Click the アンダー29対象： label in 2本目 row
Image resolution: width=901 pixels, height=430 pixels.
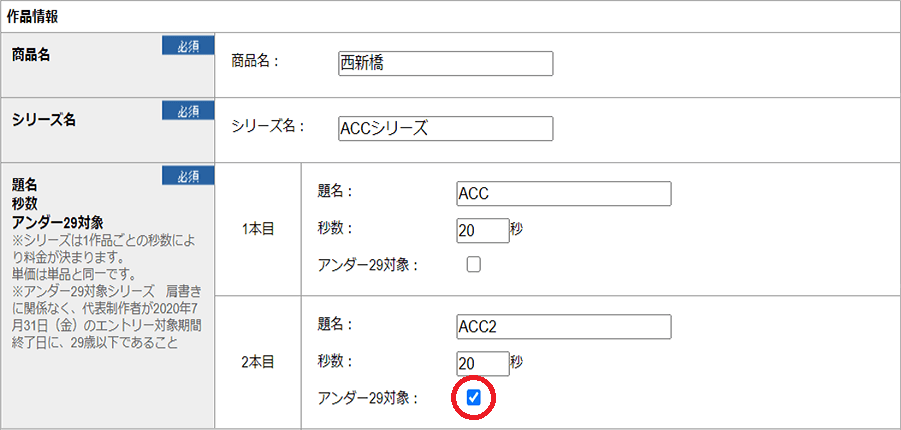coord(367,399)
